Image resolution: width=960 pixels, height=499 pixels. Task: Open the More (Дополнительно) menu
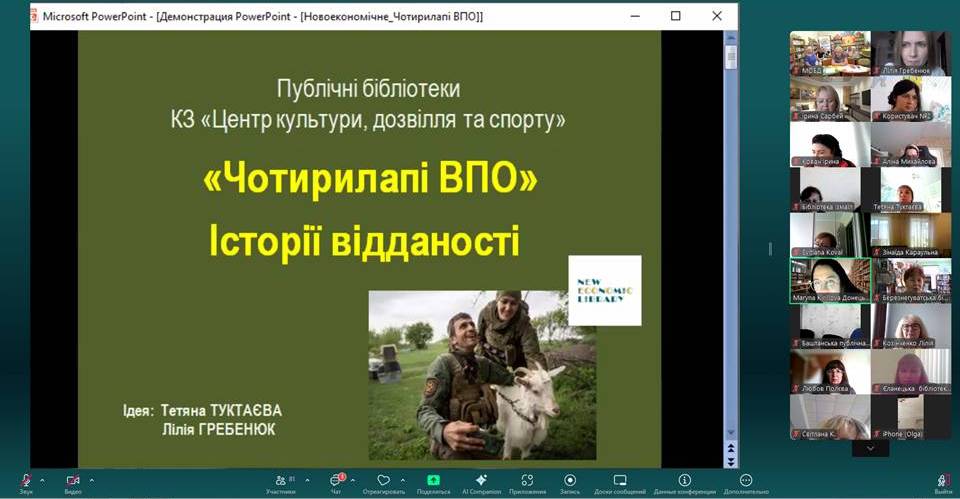(746, 481)
